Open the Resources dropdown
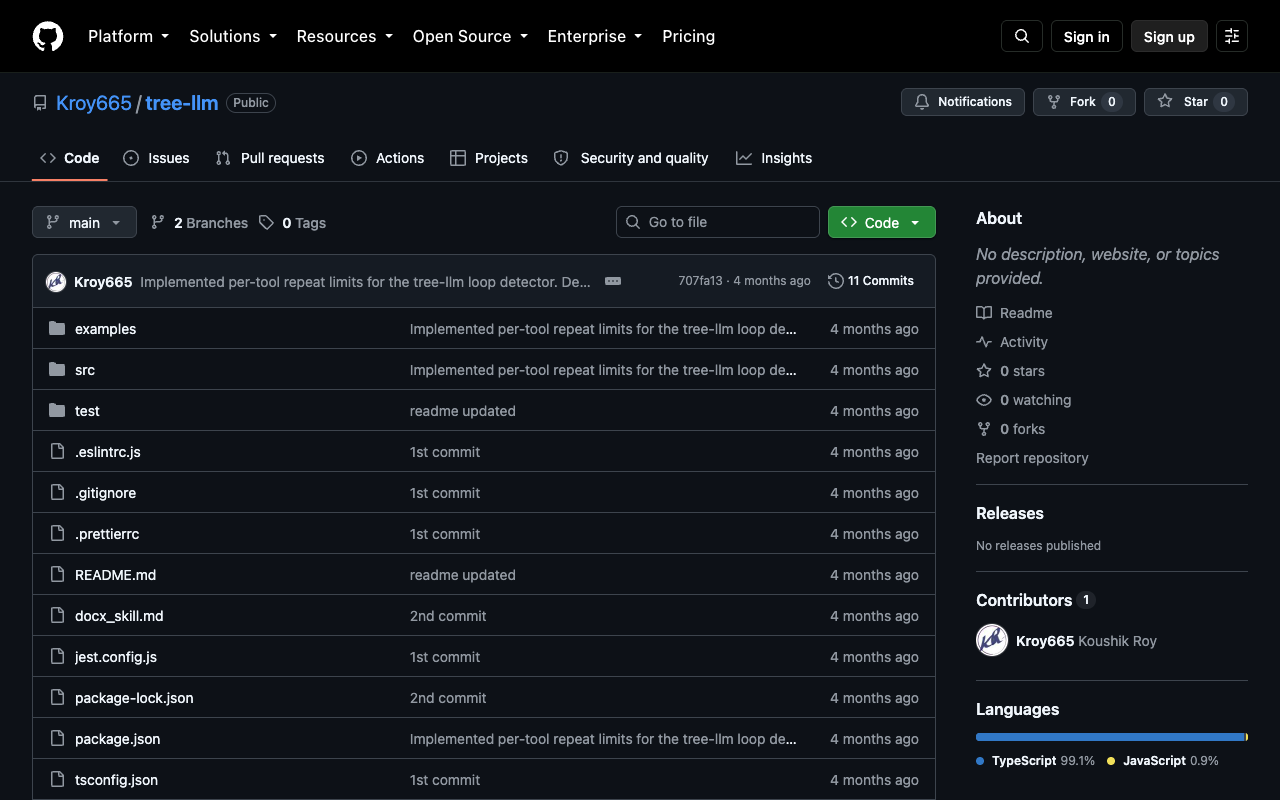Viewport: 1280px width, 800px height. point(344,36)
